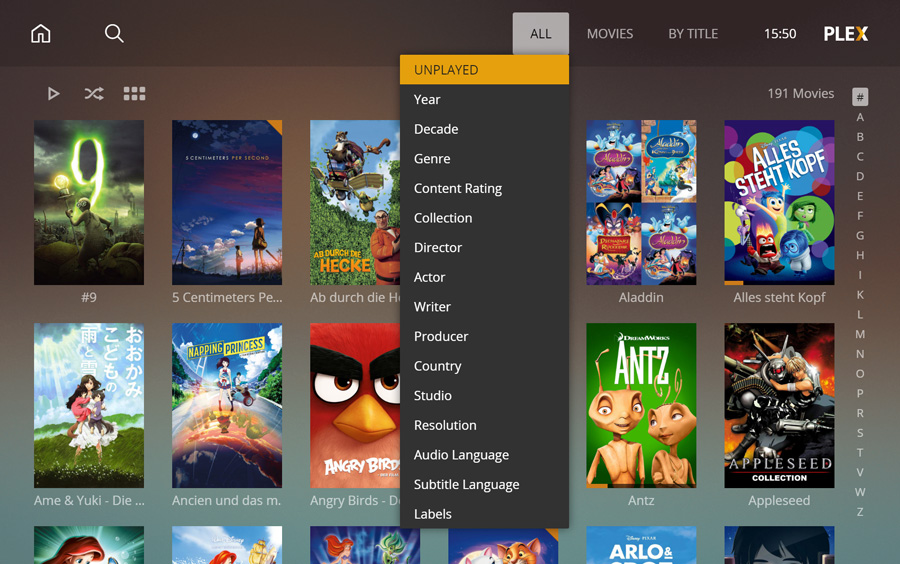
Task: Open the Napping Princess poster
Action: coord(227,406)
